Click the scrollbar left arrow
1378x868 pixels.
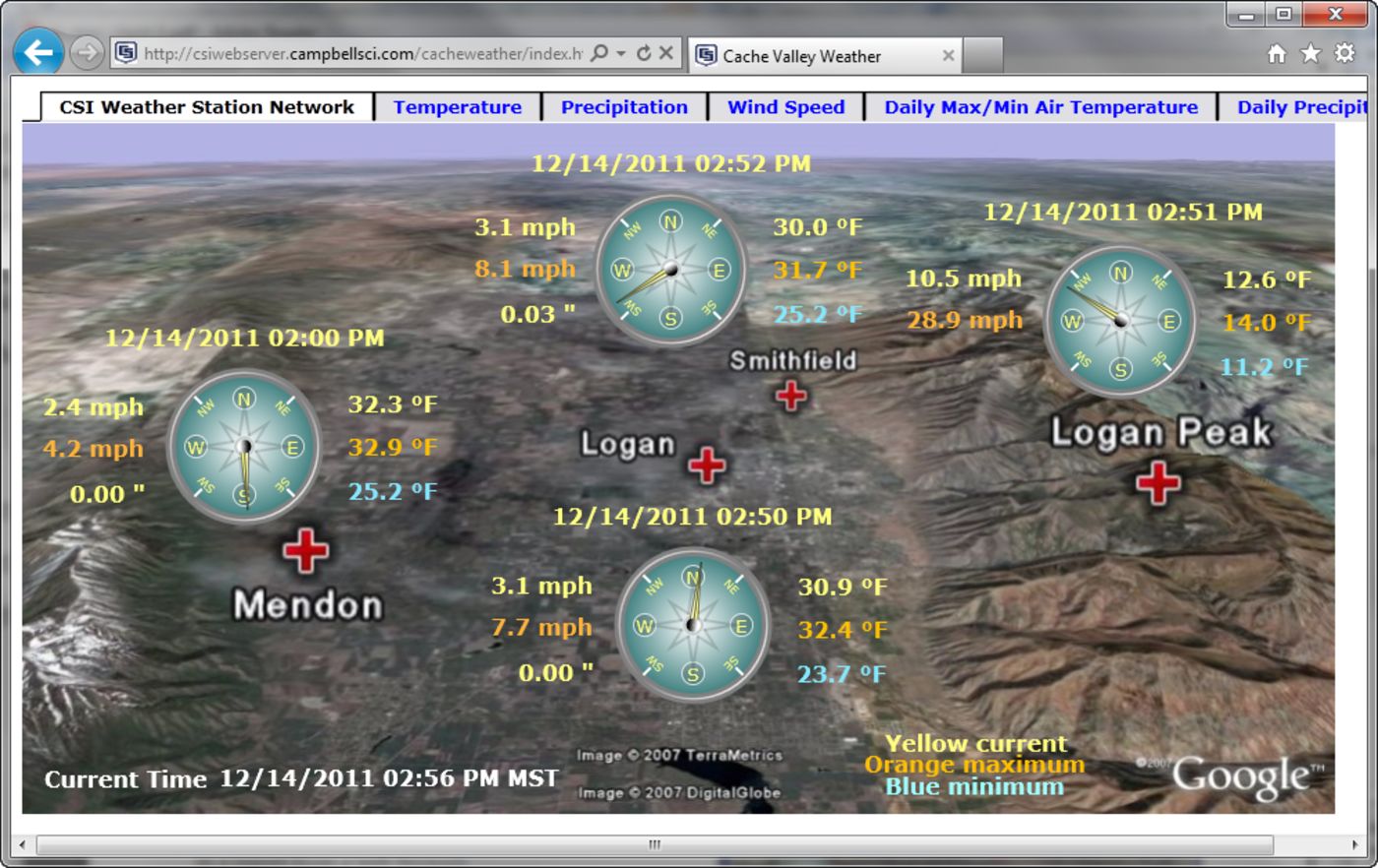click(24, 844)
